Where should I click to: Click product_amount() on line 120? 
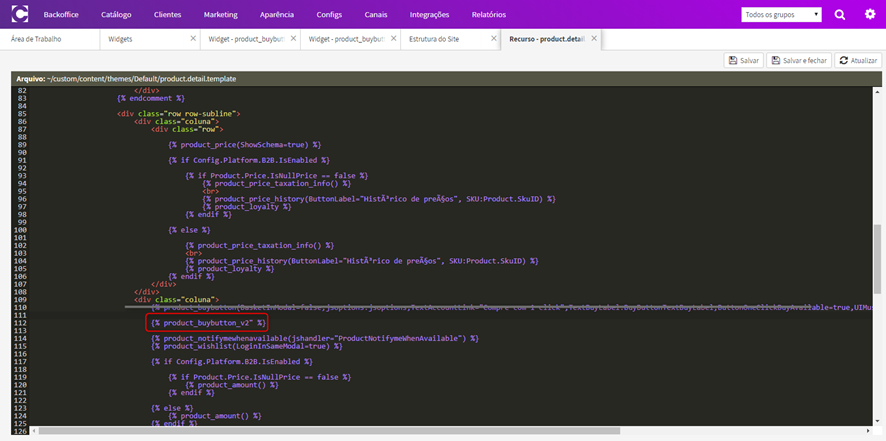232,384
